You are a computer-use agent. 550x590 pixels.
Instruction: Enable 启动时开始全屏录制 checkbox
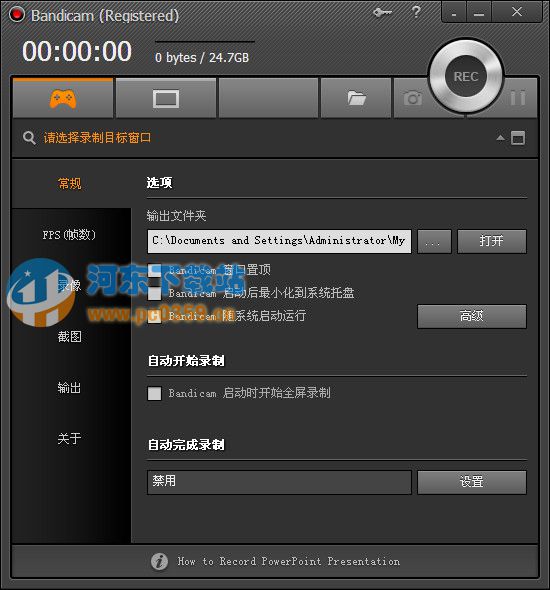tap(154, 394)
